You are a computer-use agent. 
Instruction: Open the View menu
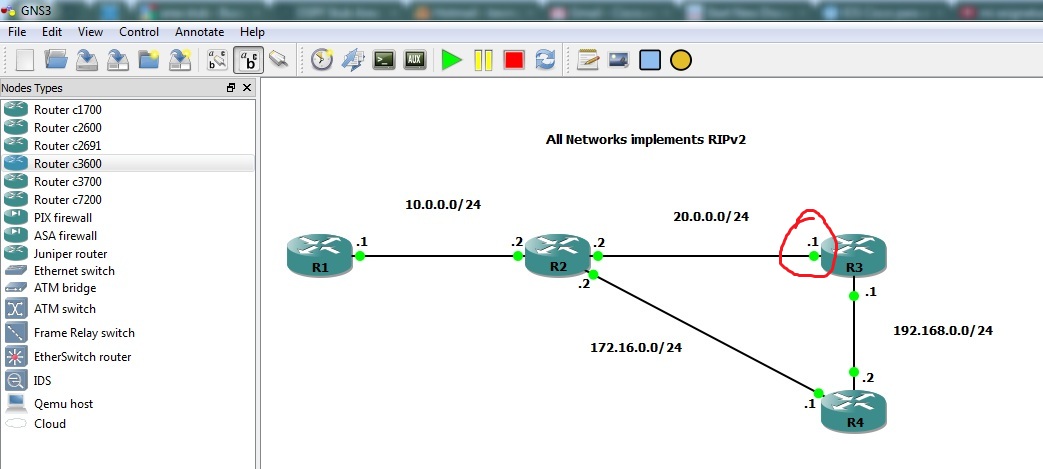click(90, 32)
